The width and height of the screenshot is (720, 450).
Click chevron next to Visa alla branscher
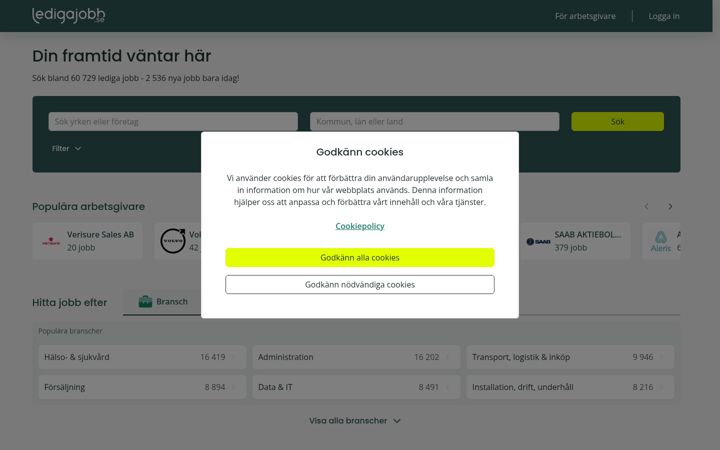tap(397, 421)
